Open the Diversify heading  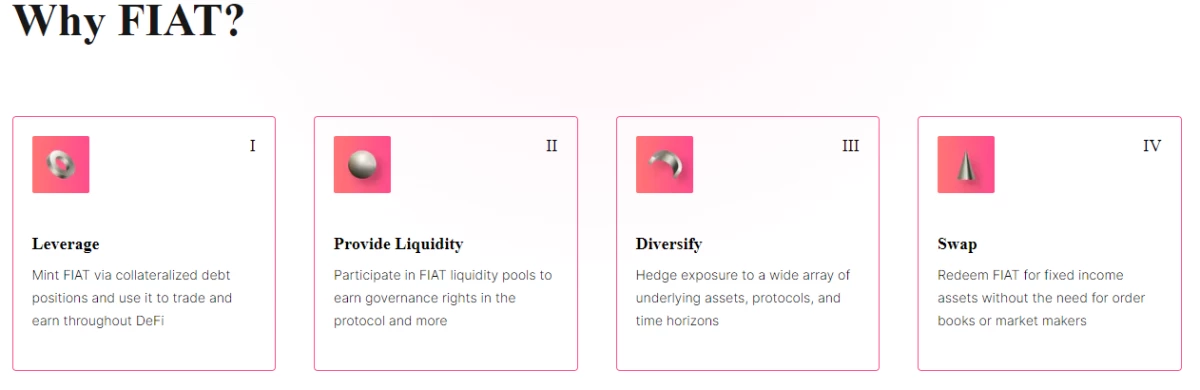pyautogui.click(x=669, y=244)
